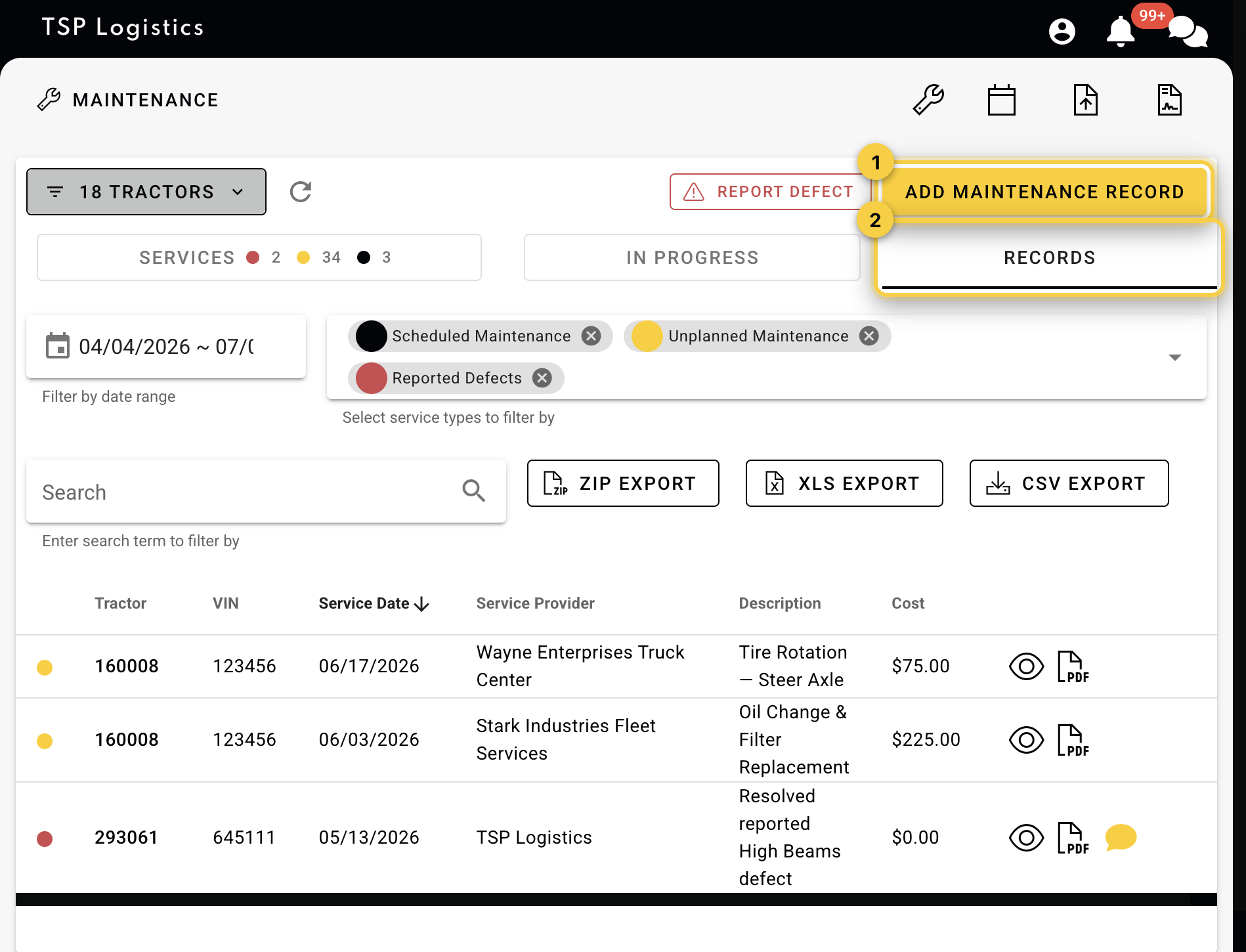View the TSP Logistics High Beams record

point(1026,838)
